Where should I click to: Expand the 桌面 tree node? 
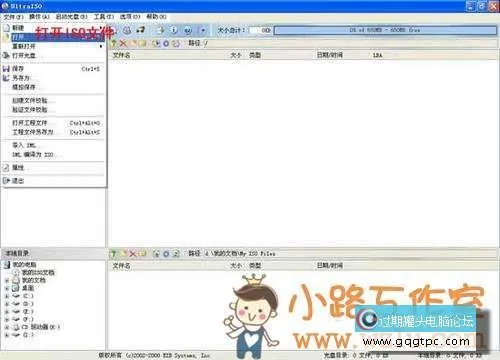coord(7,288)
